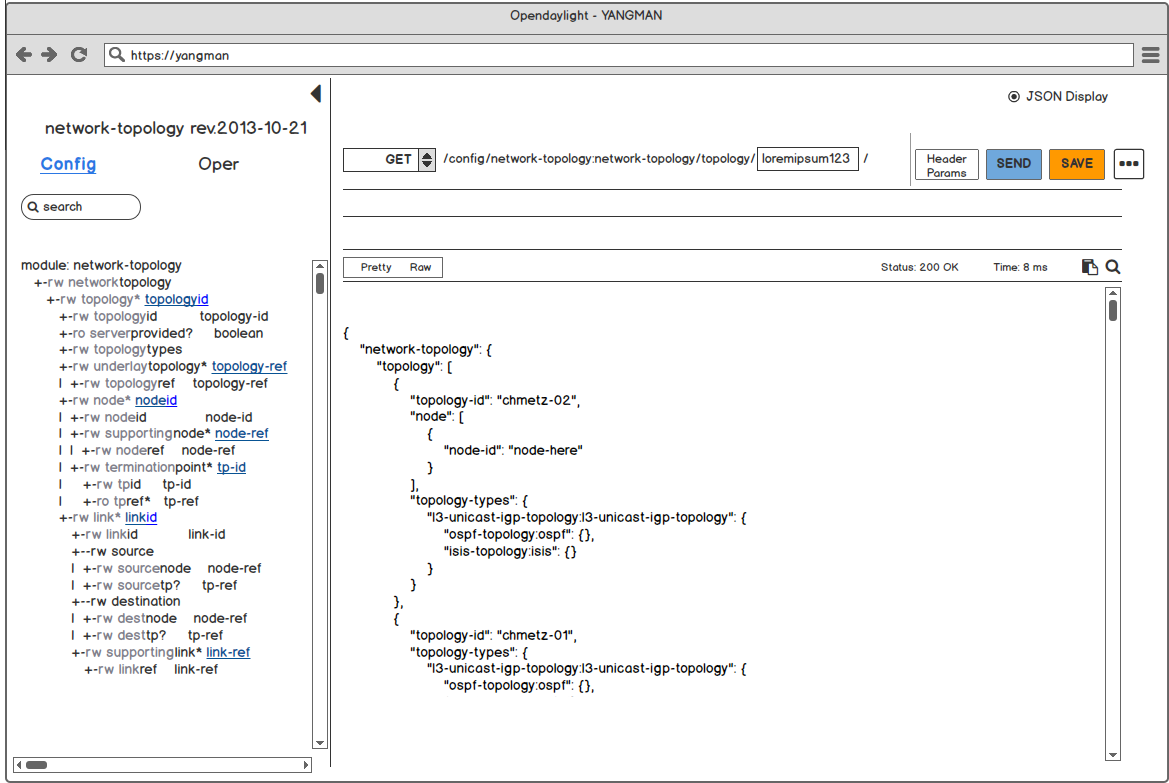Click the "isis-topology:isis" line
The height and width of the screenshot is (783, 1169).
(510, 552)
